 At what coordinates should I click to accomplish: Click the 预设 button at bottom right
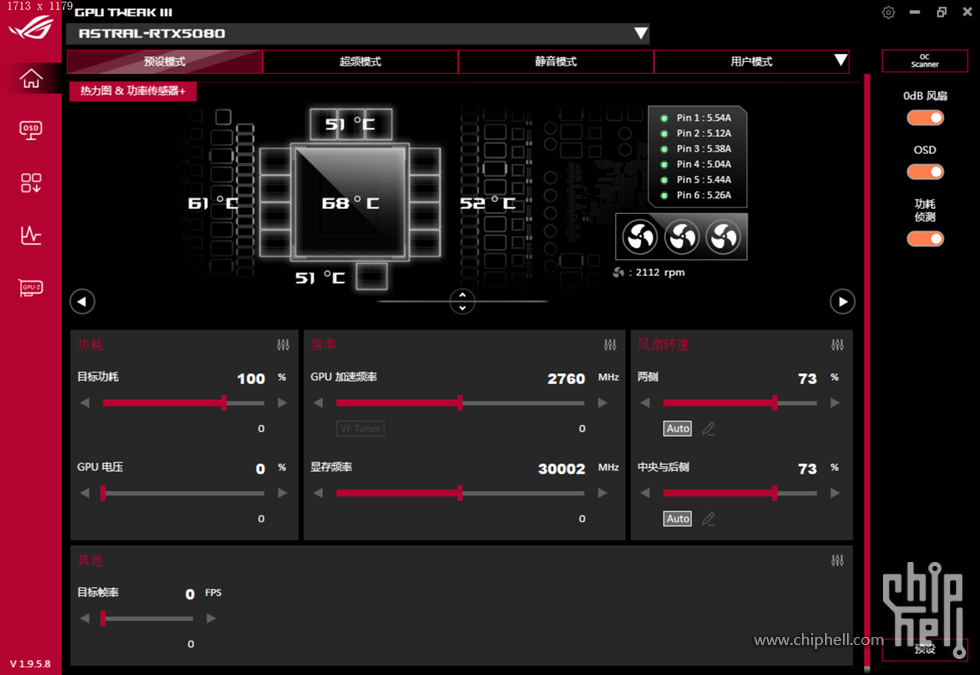[925, 649]
